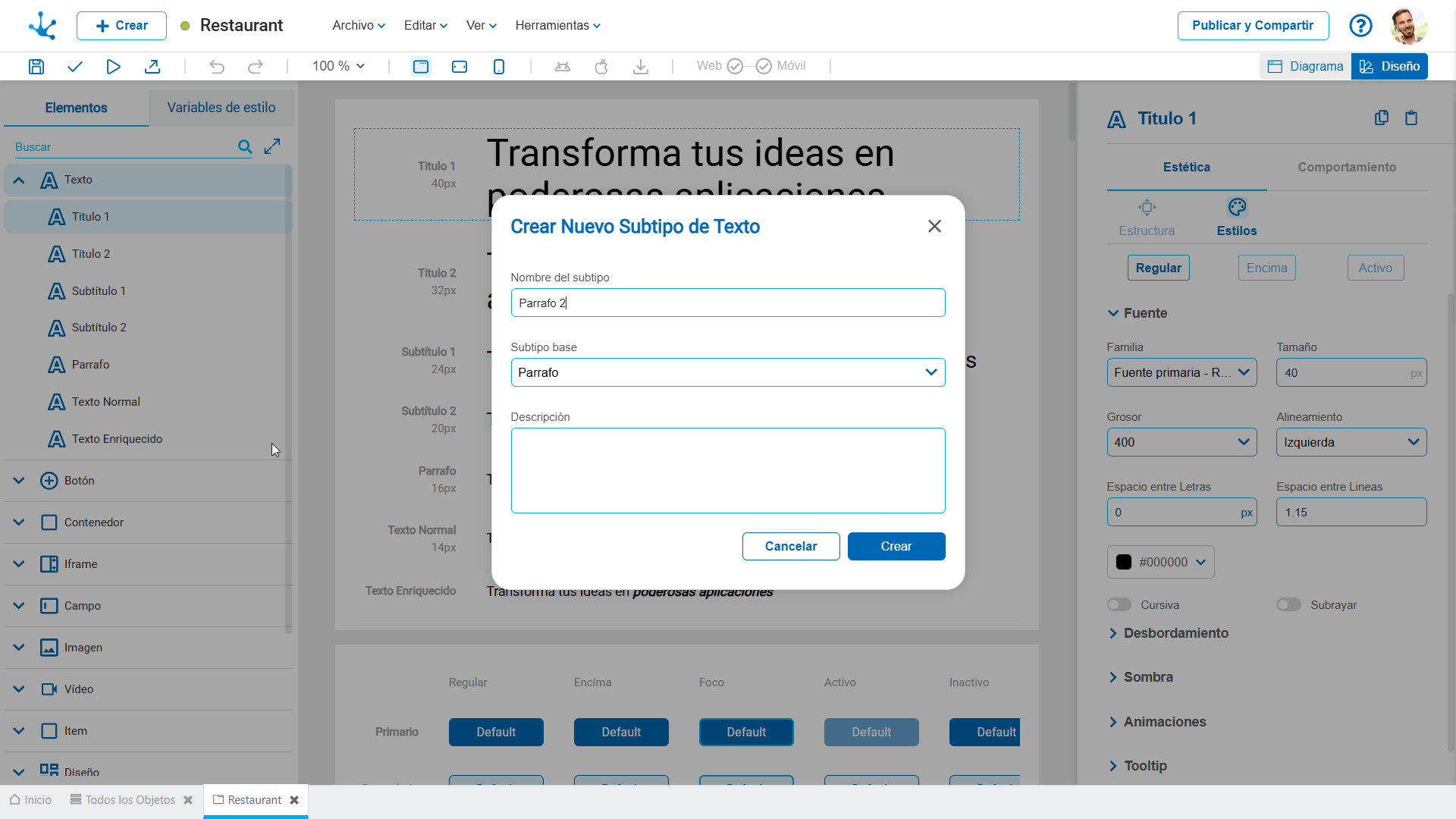Screen dimensions: 1456x819
Task: Toggle the Cursiva switch
Action: coord(1119,604)
